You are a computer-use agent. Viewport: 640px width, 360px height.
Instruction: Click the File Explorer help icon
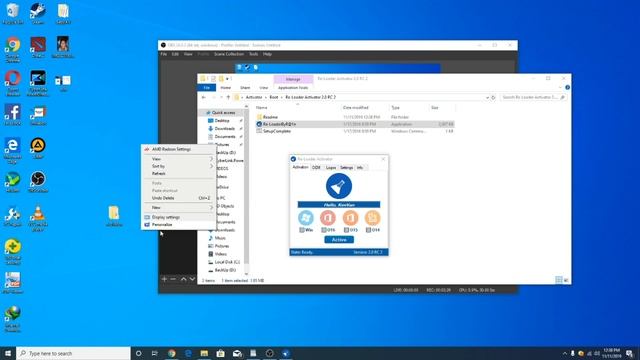click(x=567, y=87)
